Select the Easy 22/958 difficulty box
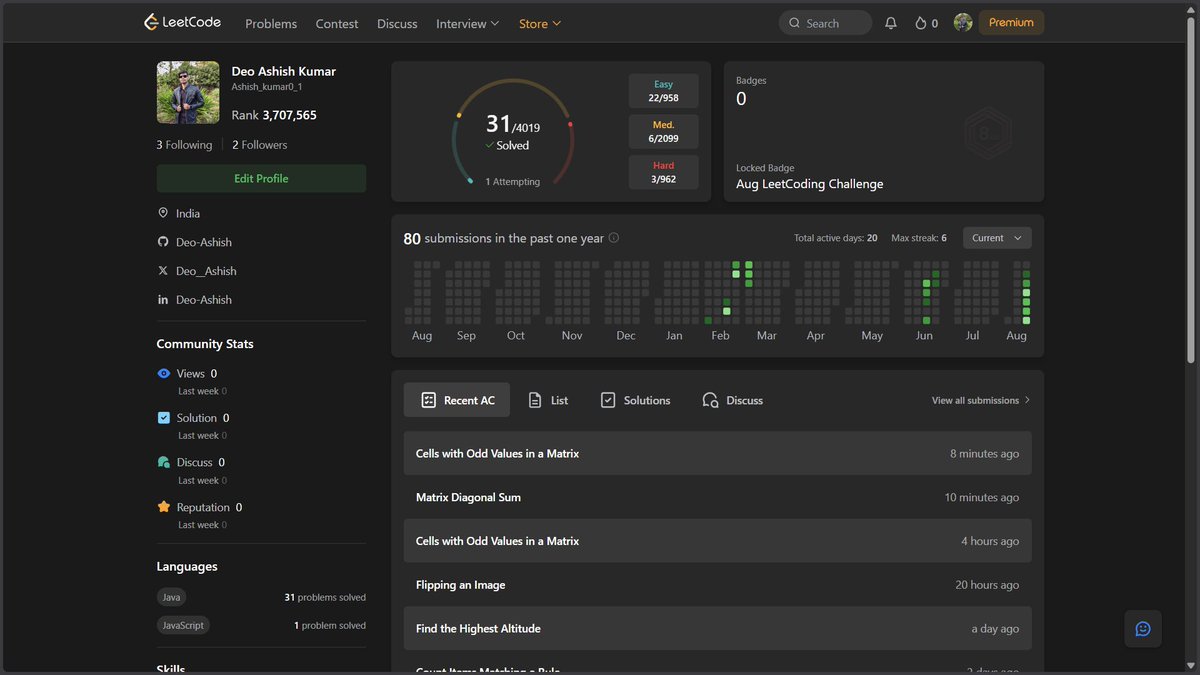 (664, 91)
